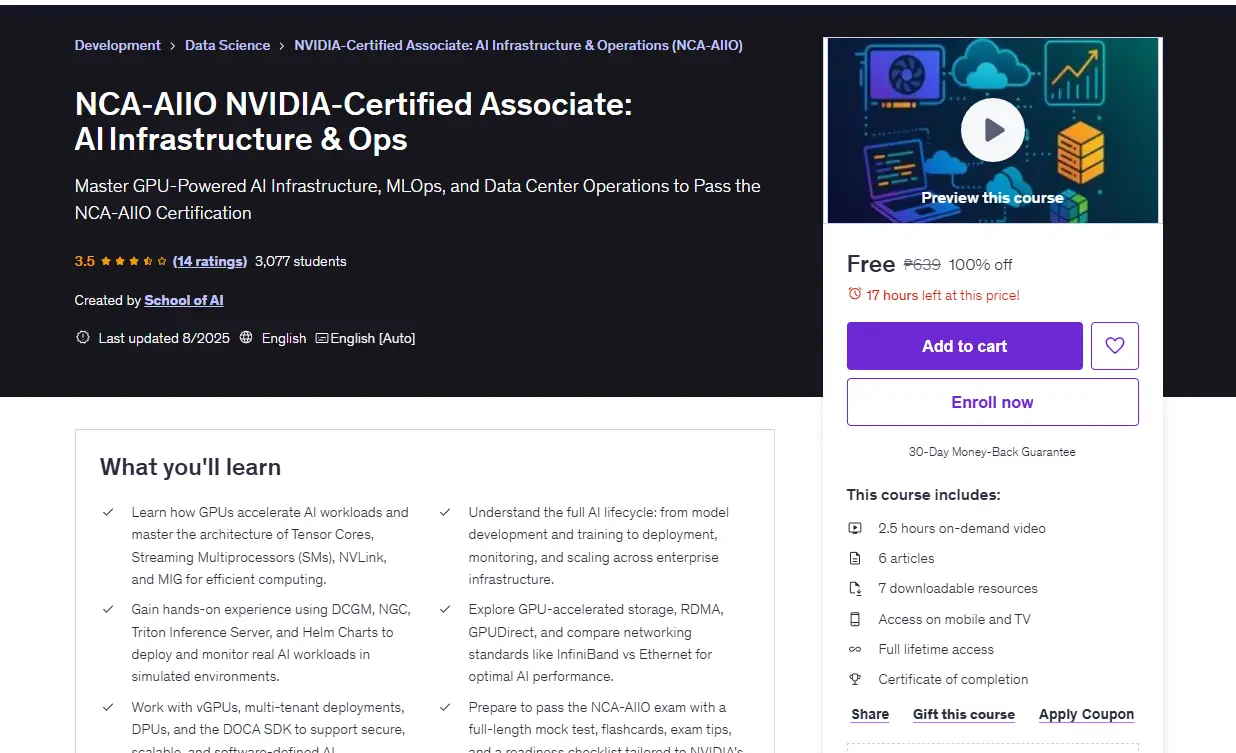Image resolution: width=1236 pixels, height=753 pixels.
Task: Click the What you'll learn heading
Action: (x=190, y=467)
